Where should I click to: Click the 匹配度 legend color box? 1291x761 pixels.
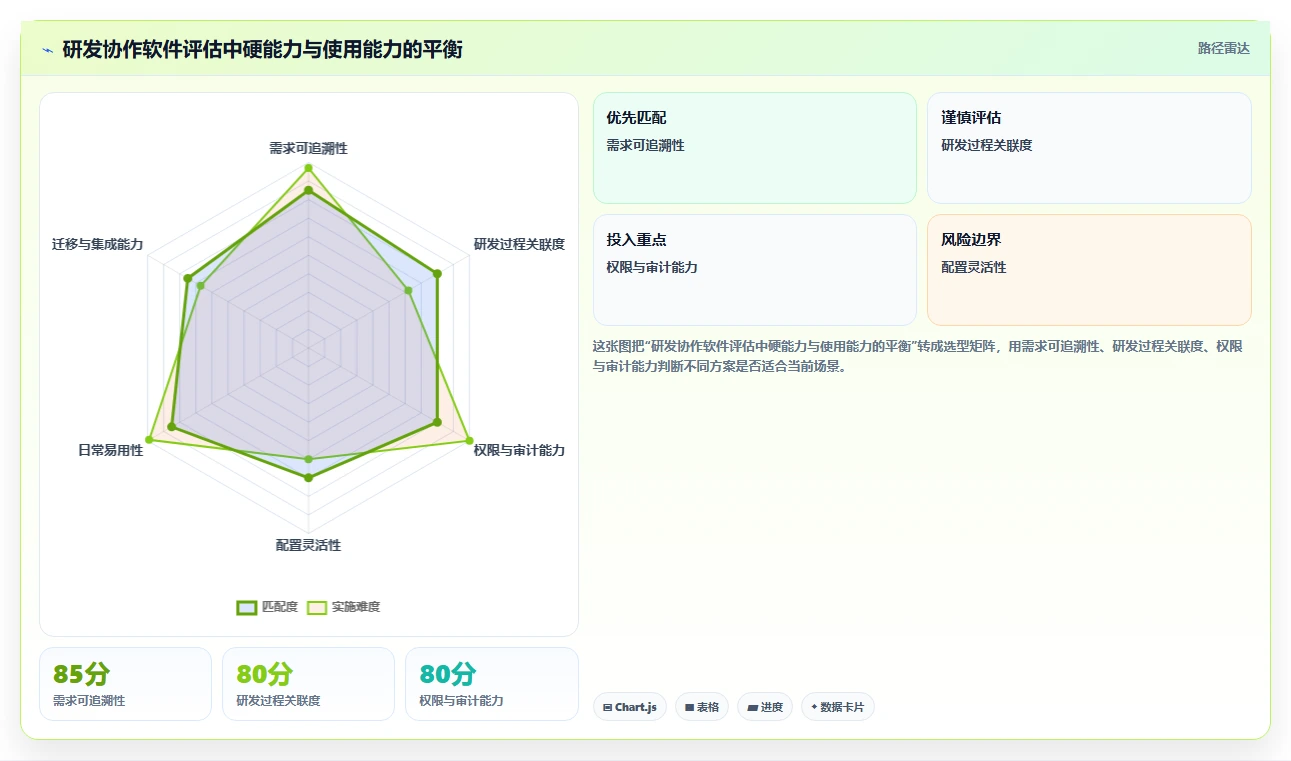pyautogui.click(x=247, y=607)
